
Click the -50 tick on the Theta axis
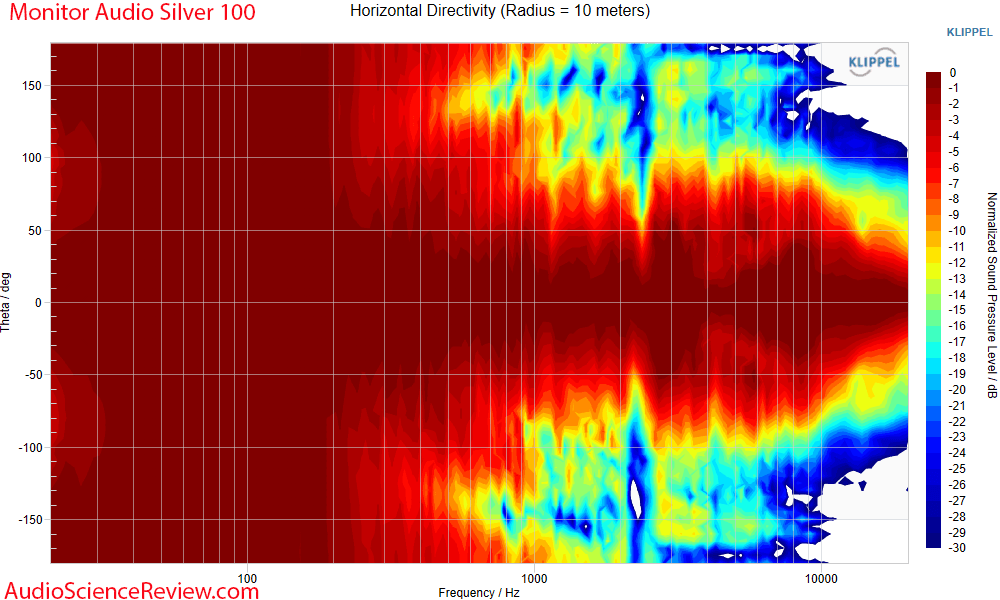tap(33, 375)
